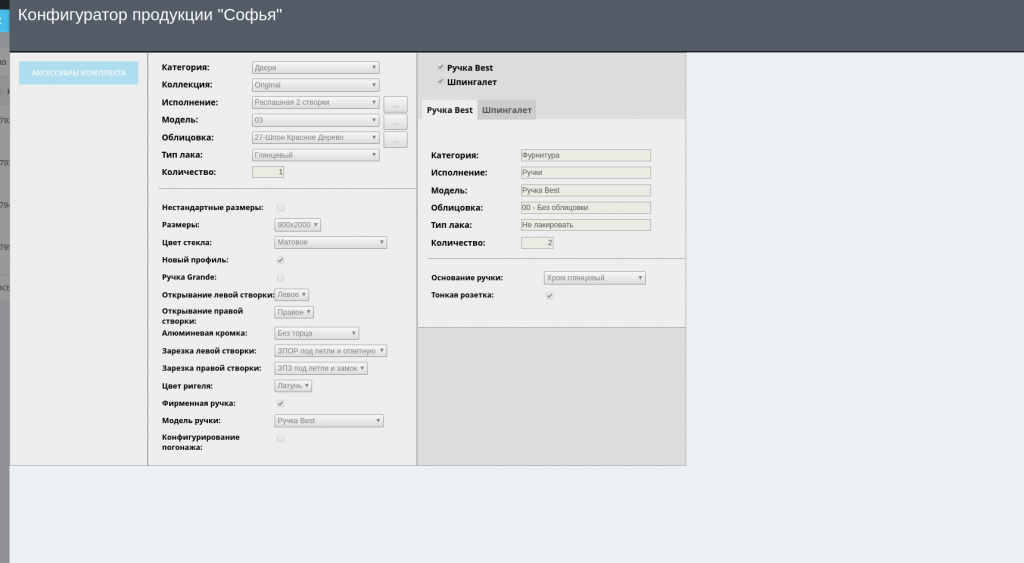
Task: Click the ellipsis button next to Исполнение
Action: (x=395, y=105)
